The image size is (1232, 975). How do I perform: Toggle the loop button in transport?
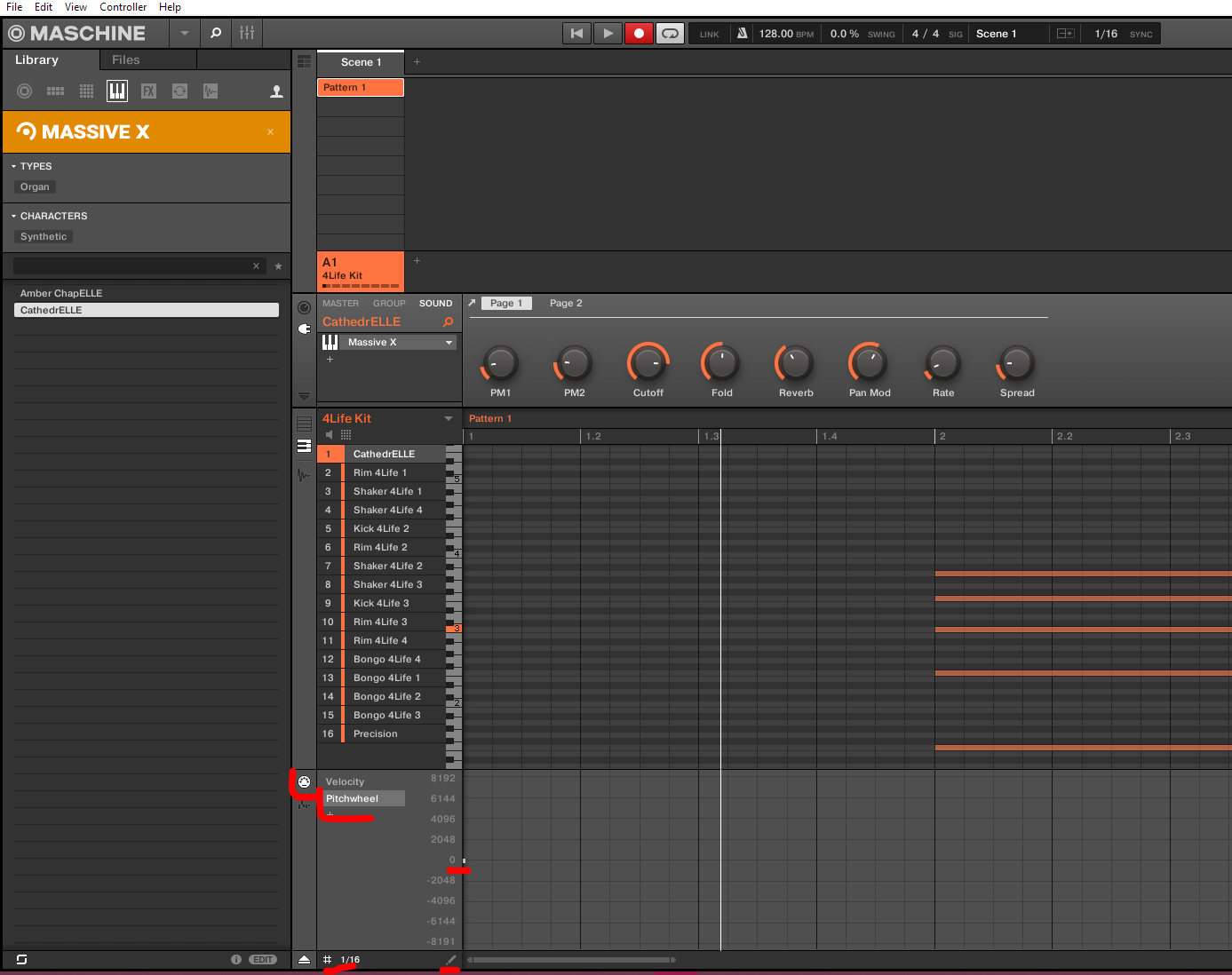click(670, 34)
